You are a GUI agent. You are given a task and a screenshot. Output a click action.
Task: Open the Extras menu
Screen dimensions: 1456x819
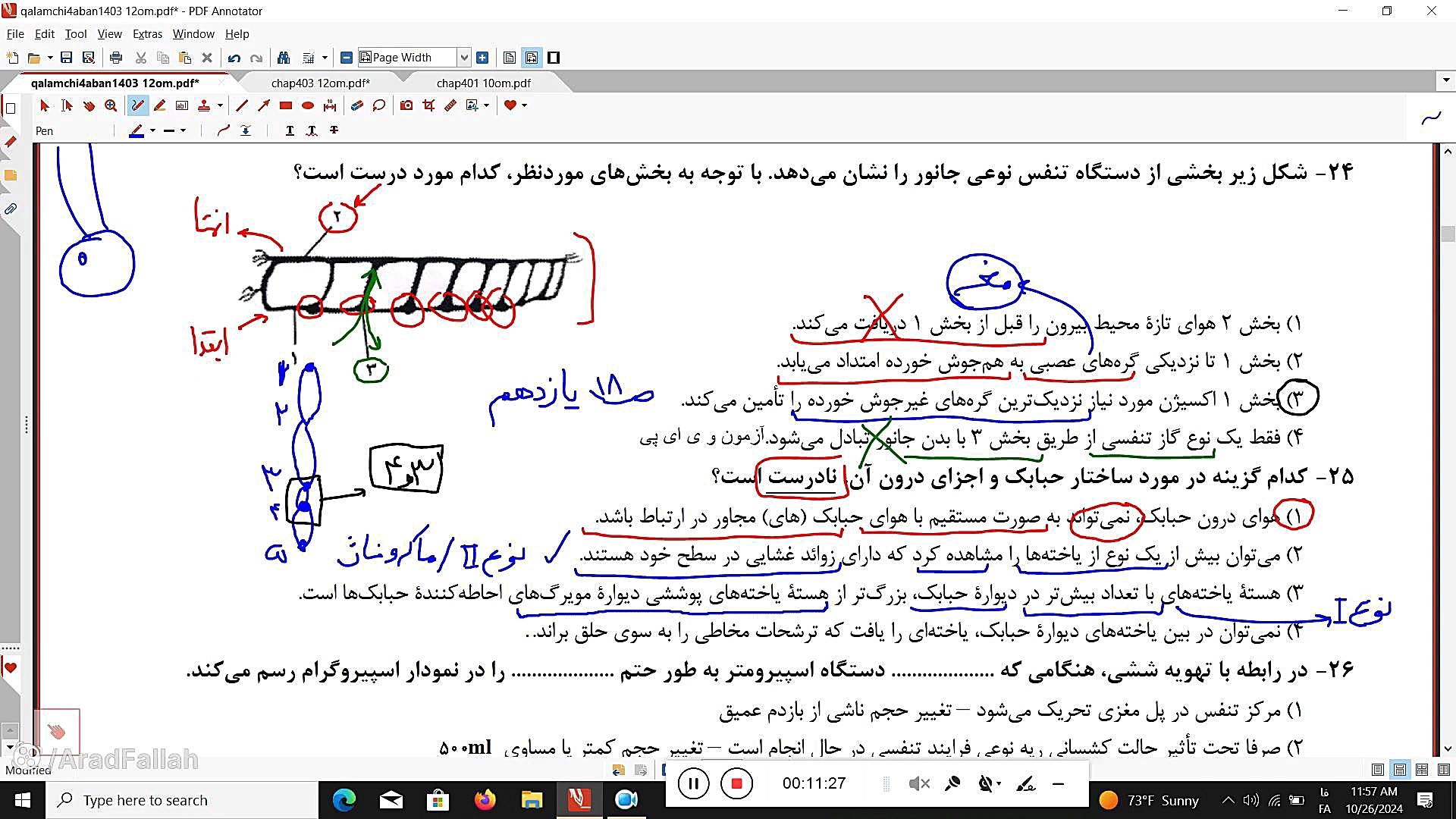click(147, 34)
